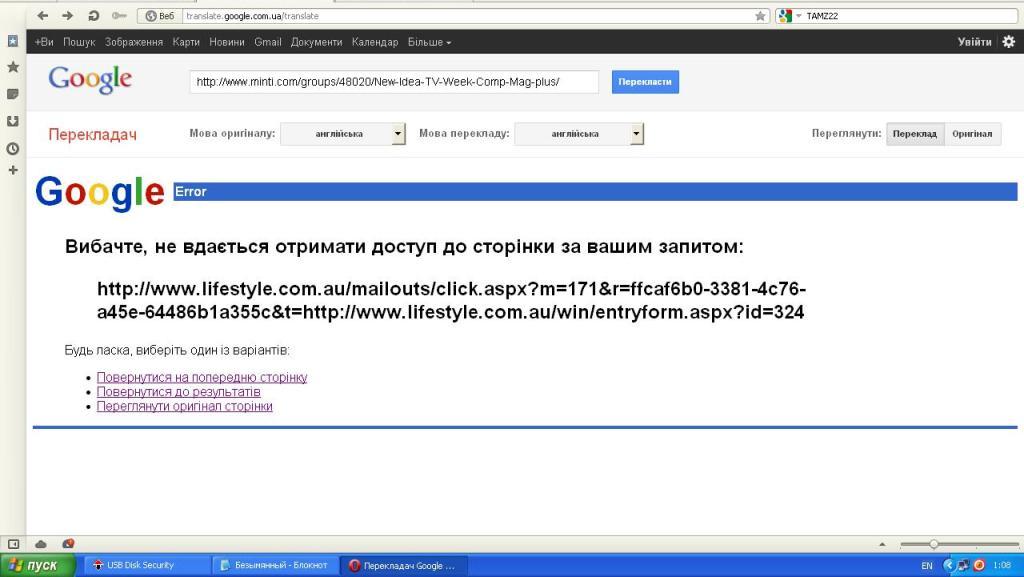Toggle panels with the status bar panel icon
This screenshot has height=577, width=1024.
pyautogui.click(x=14, y=544)
